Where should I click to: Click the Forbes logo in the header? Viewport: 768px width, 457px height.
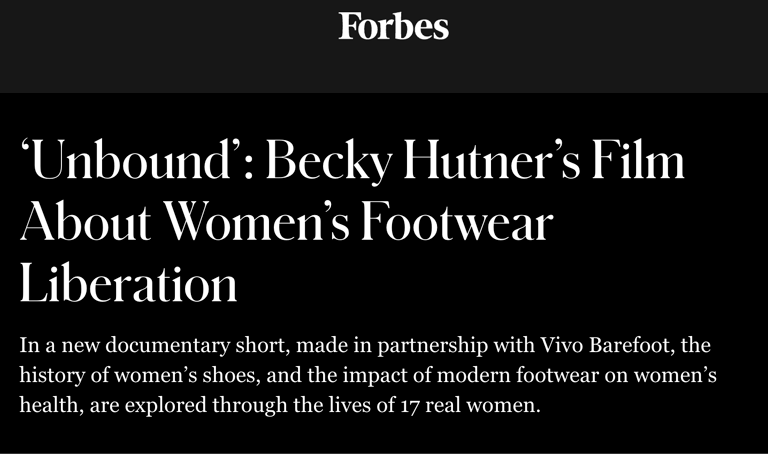(x=393, y=26)
